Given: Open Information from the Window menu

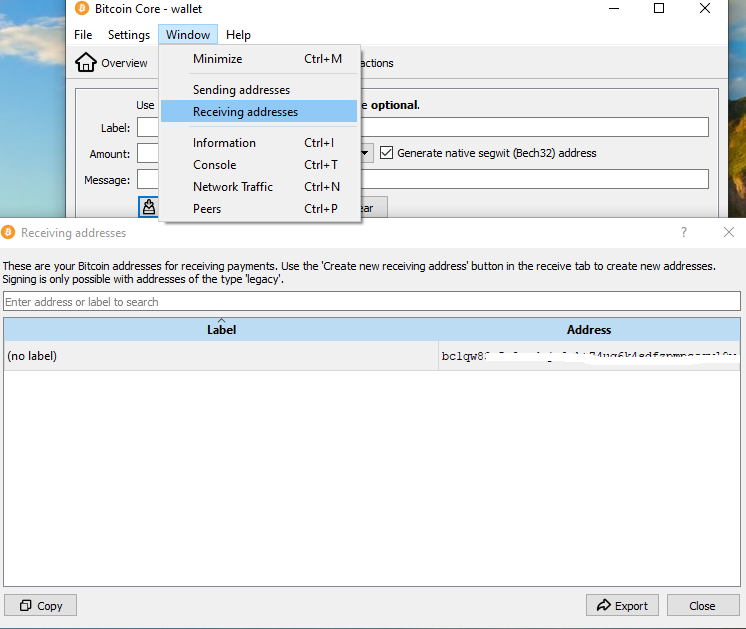Looking at the screenshot, I should click(259, 143).
